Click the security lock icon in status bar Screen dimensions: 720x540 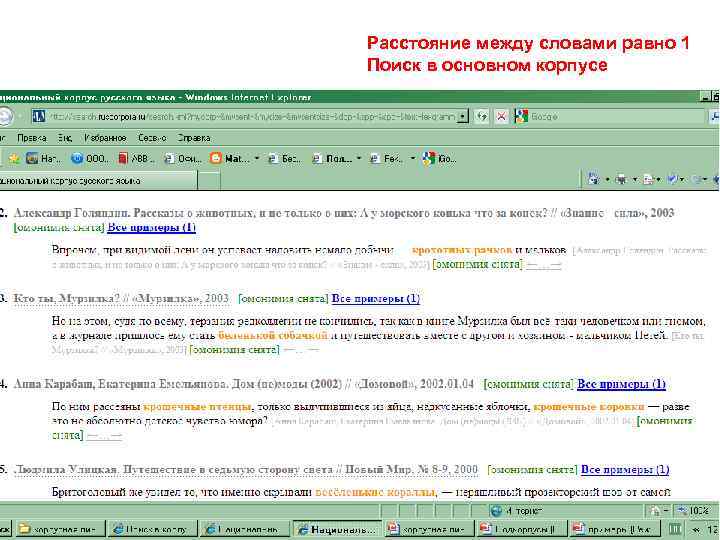click(x=654, y=511)
